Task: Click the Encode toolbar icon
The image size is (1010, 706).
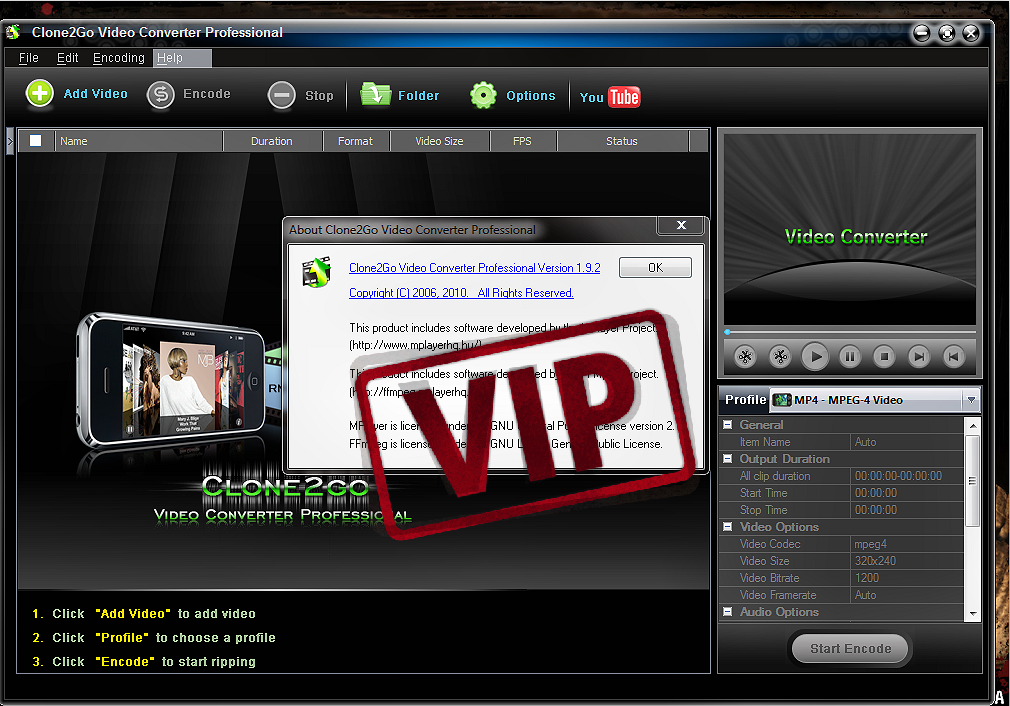Action: coord(160,95)
